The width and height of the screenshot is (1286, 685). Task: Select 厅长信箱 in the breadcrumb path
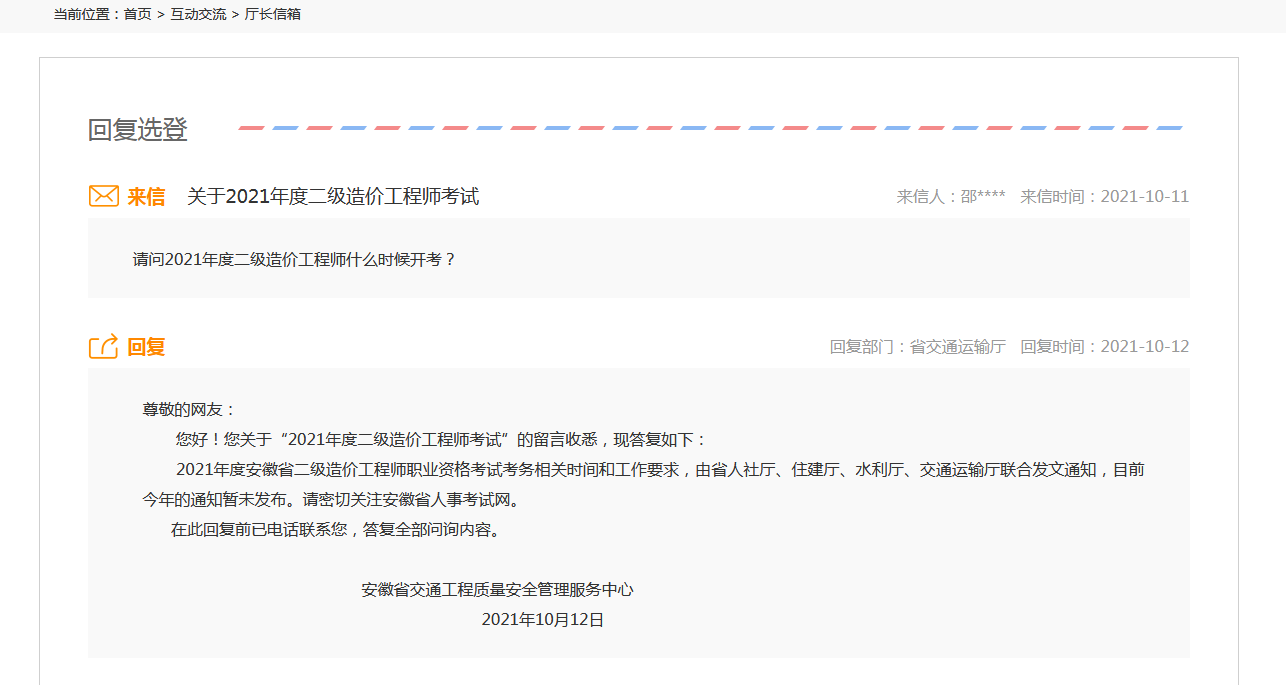273,14
